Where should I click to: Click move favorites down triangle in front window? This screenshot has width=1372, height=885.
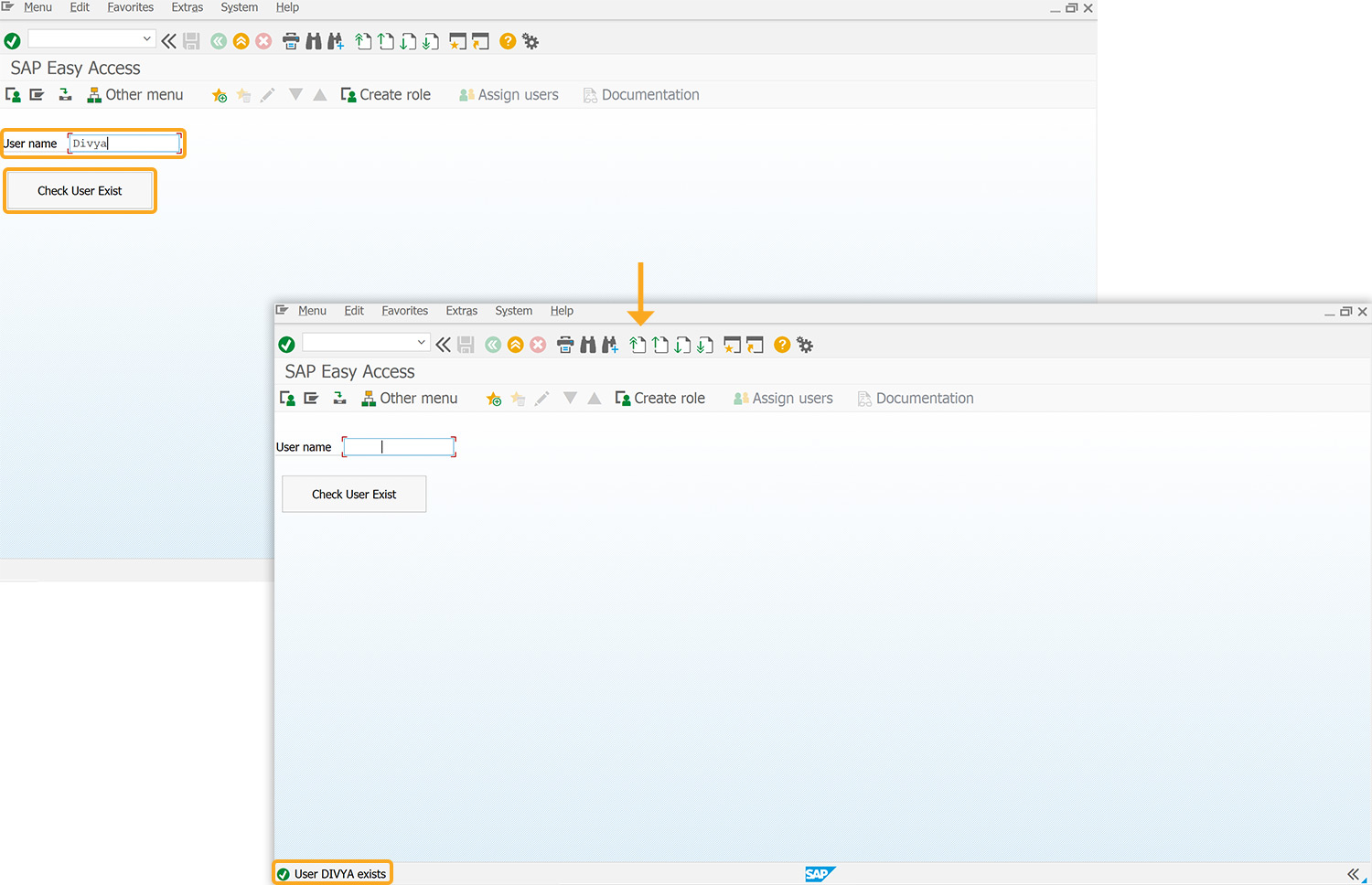pos(570,399)
